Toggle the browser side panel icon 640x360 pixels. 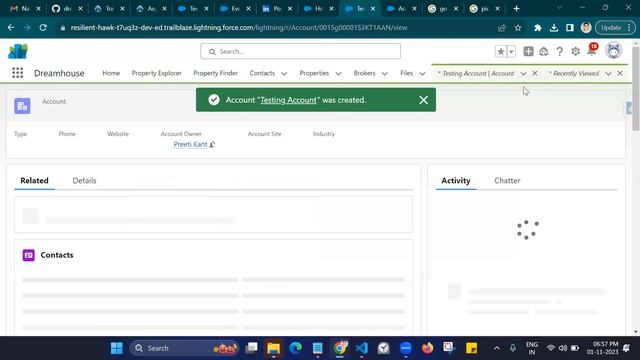click(570, 28)
